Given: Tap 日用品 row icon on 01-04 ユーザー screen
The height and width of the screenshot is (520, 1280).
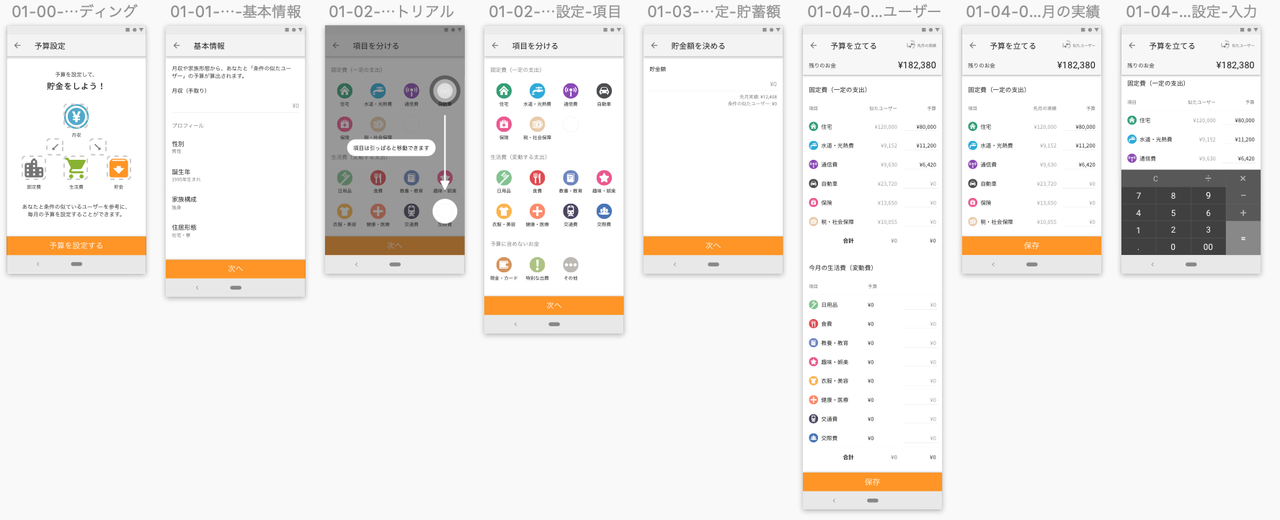Looking at the screenshot, I should click(x=814, y=305).
